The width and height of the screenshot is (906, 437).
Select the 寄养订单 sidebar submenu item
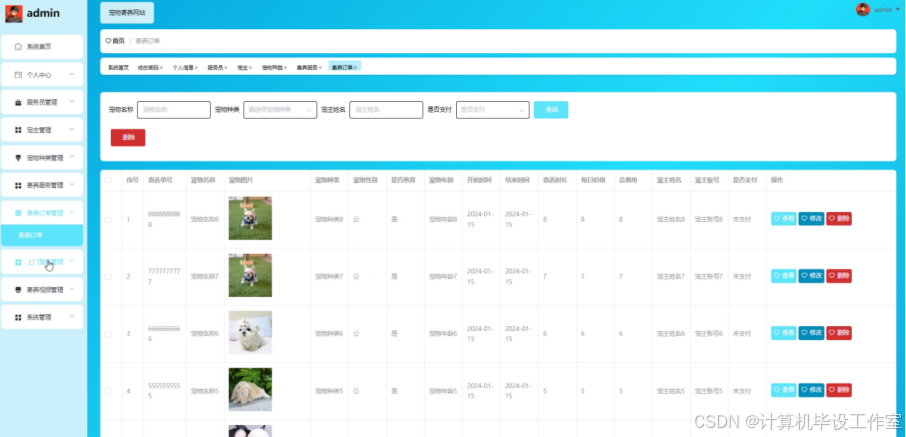coord(42,235)
